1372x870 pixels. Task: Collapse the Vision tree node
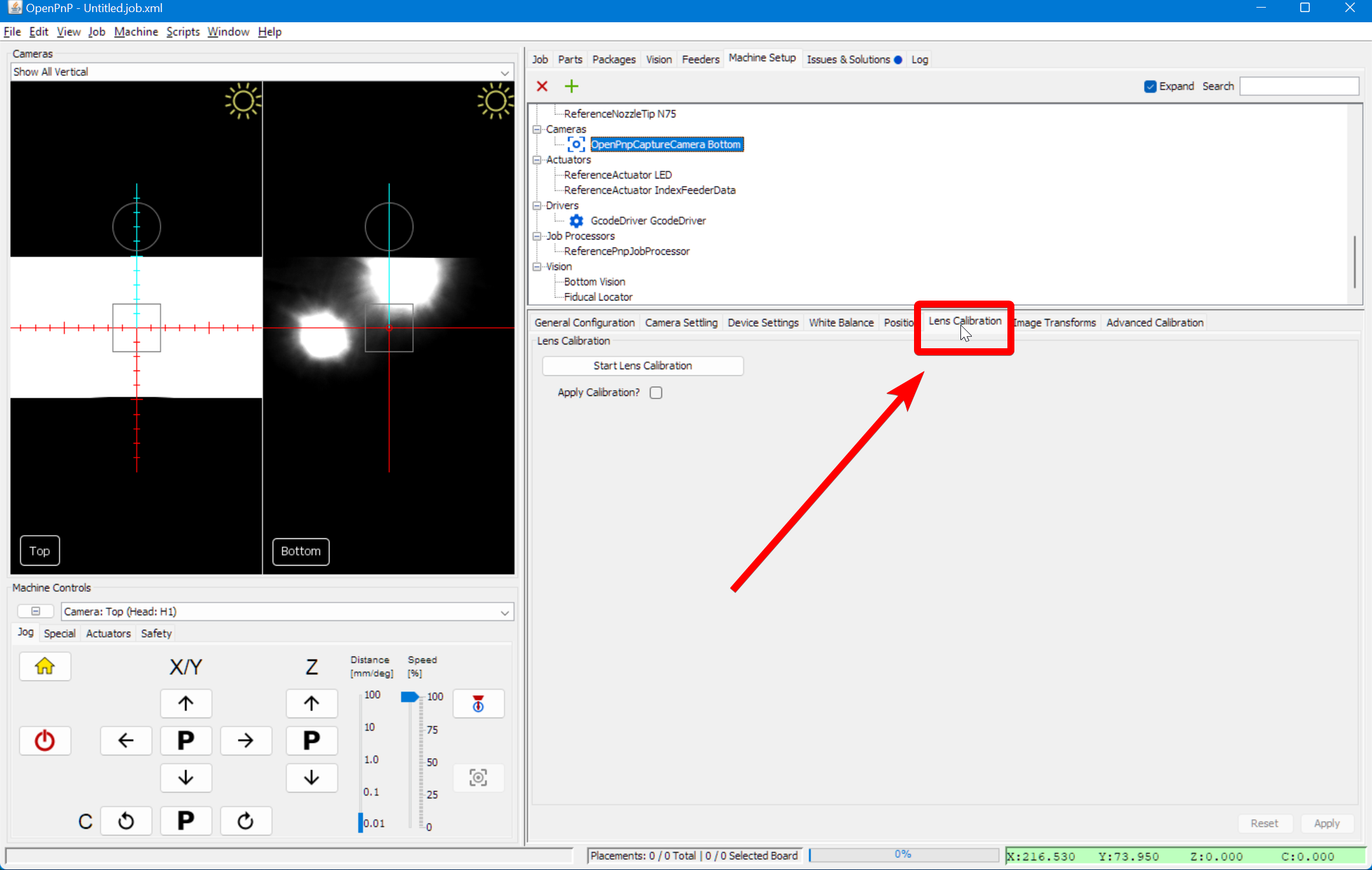[537, 266]
